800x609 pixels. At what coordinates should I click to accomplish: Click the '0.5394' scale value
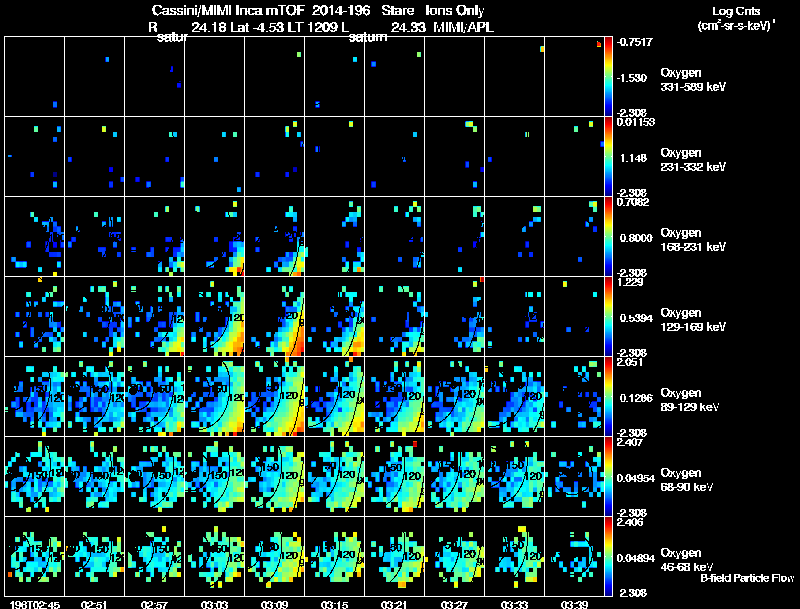636,318
